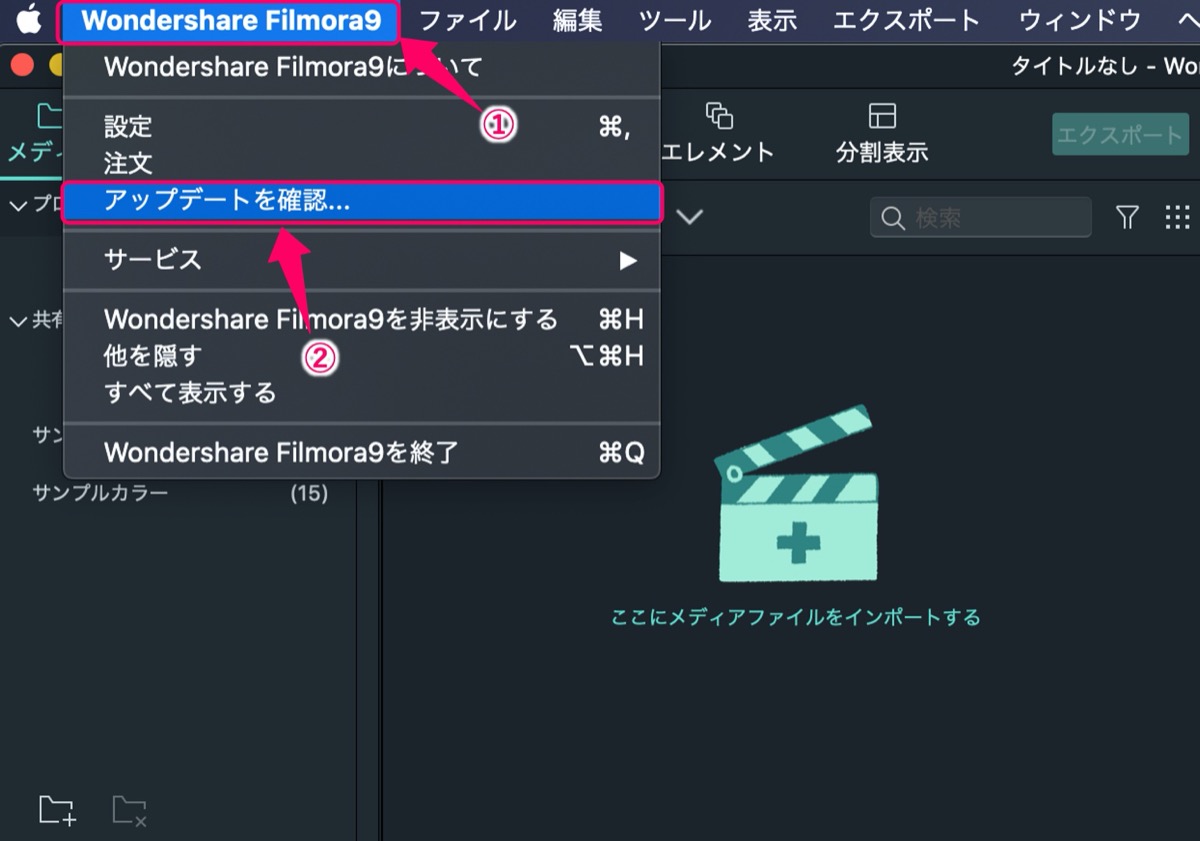Open the ツール menu
Viewport: 1200px width, 841px height.
675,20
